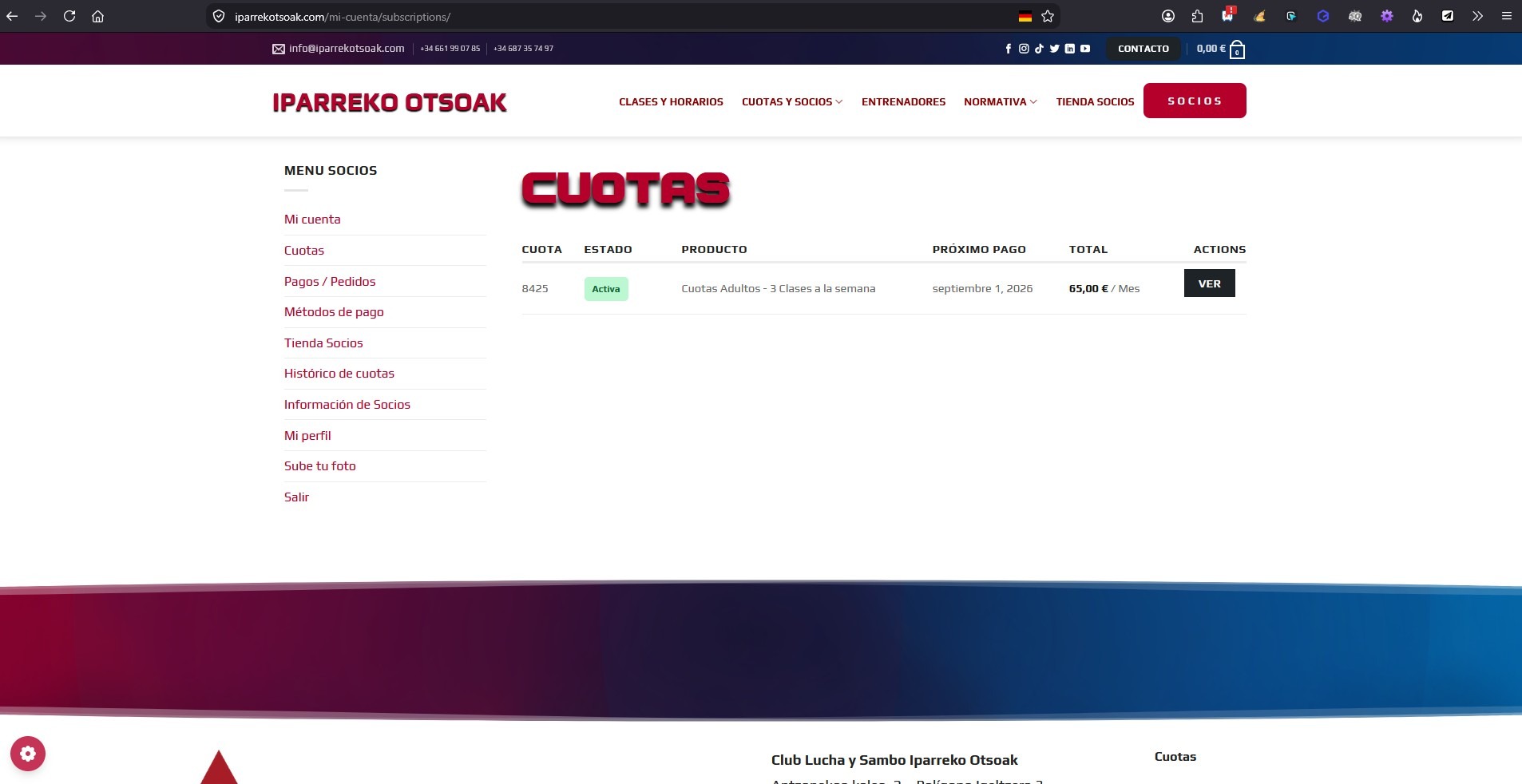Reload the page in the browser
The width and height of the screenshot is (1522, 784).
pos(69,16)
